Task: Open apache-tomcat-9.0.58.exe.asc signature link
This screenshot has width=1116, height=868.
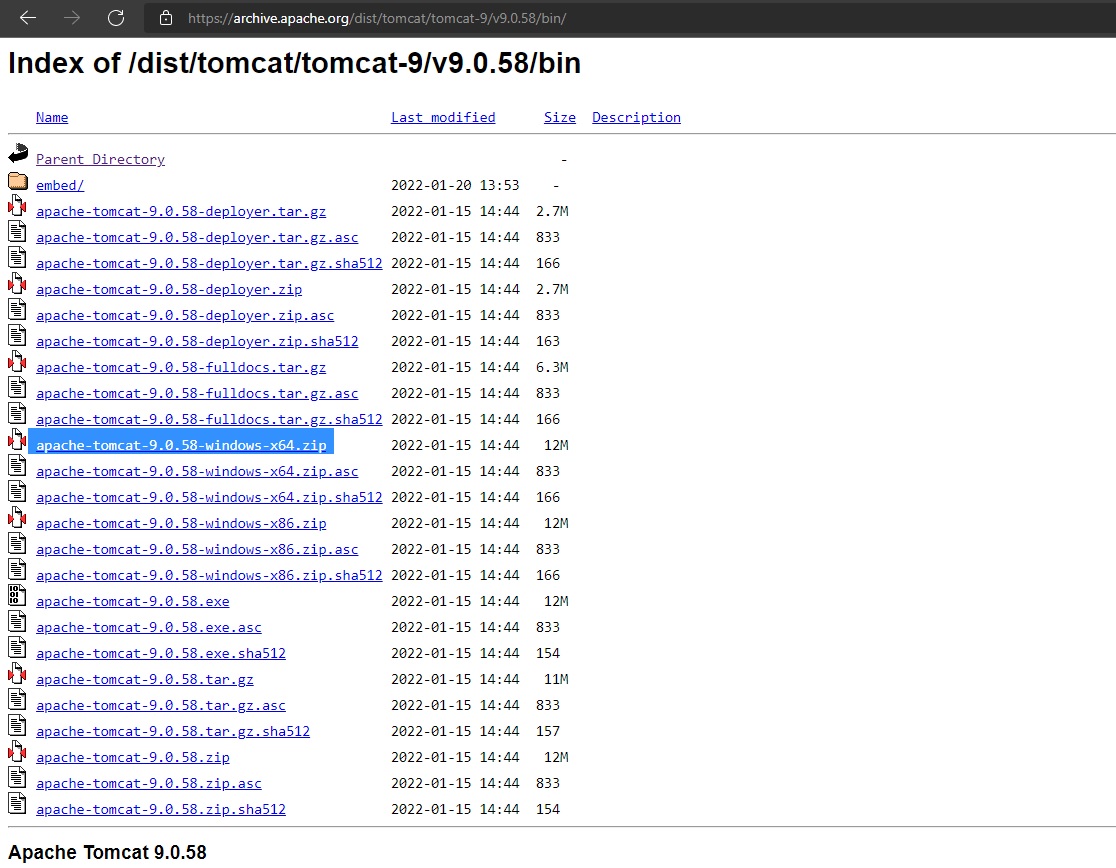Action: [149, 627]
